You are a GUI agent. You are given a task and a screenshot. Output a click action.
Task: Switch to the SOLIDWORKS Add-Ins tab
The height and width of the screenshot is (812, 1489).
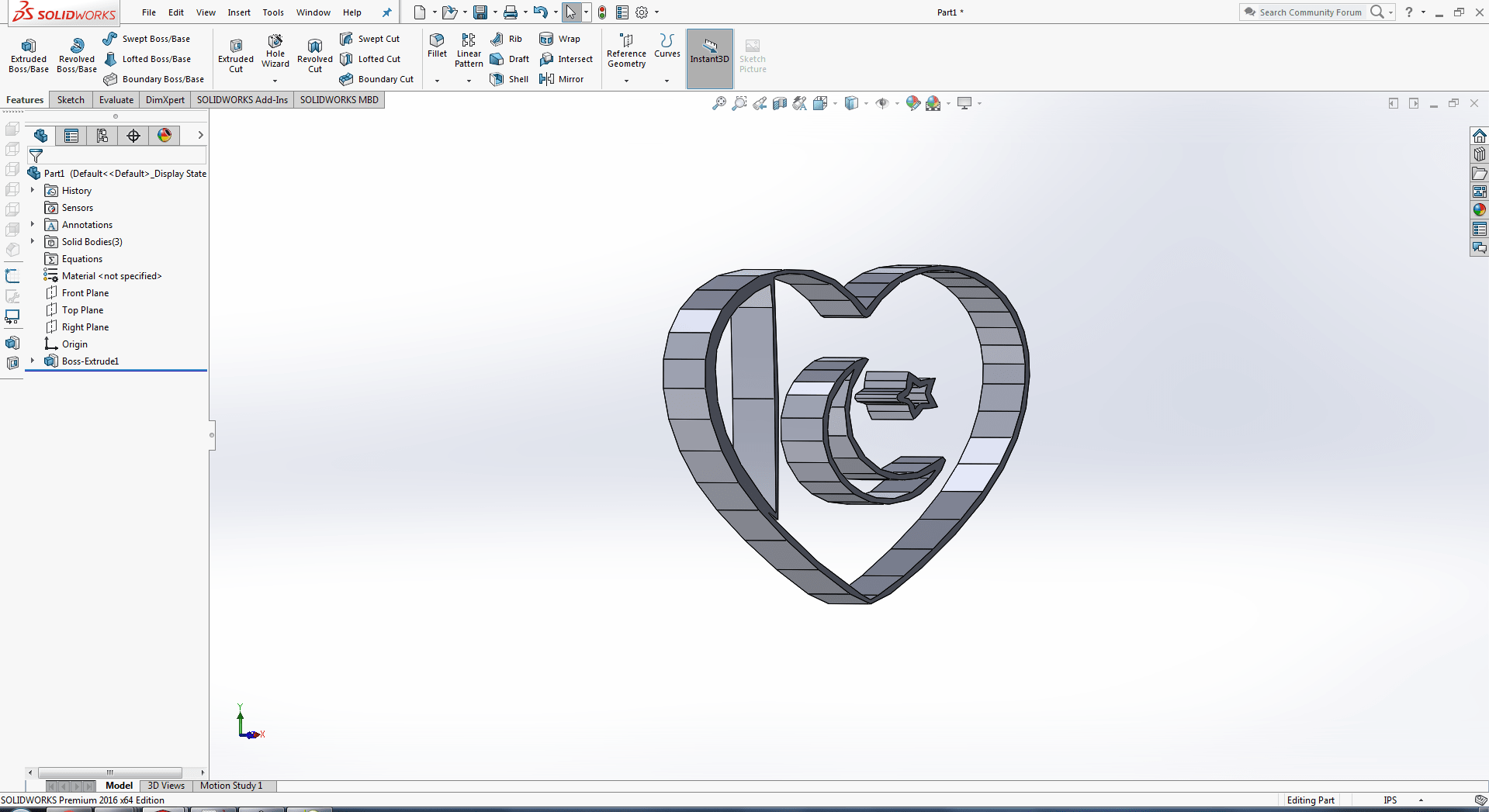(242, 100)
